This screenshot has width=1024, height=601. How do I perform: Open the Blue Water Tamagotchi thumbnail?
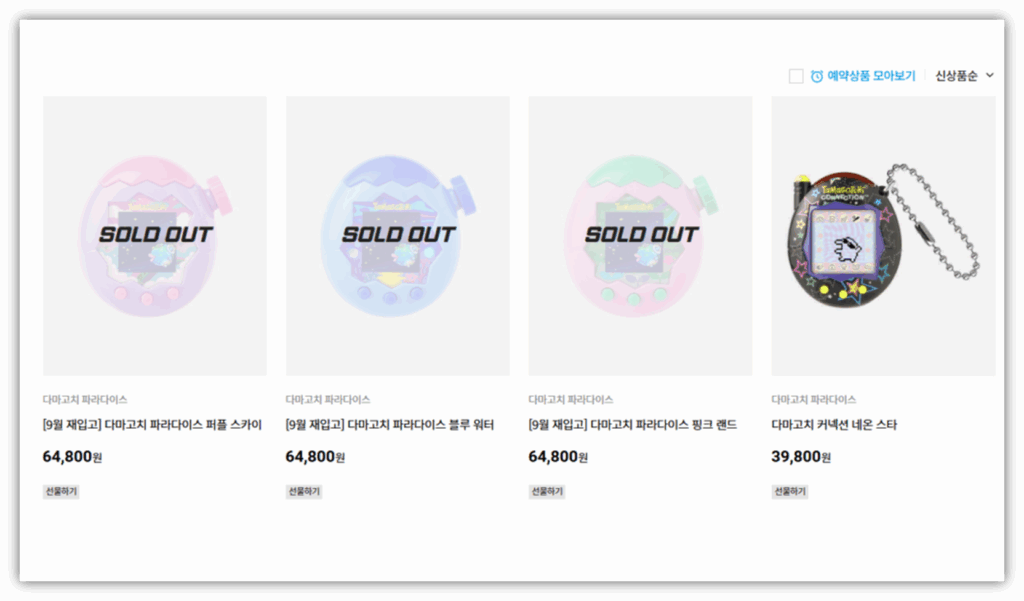(398, 236)
